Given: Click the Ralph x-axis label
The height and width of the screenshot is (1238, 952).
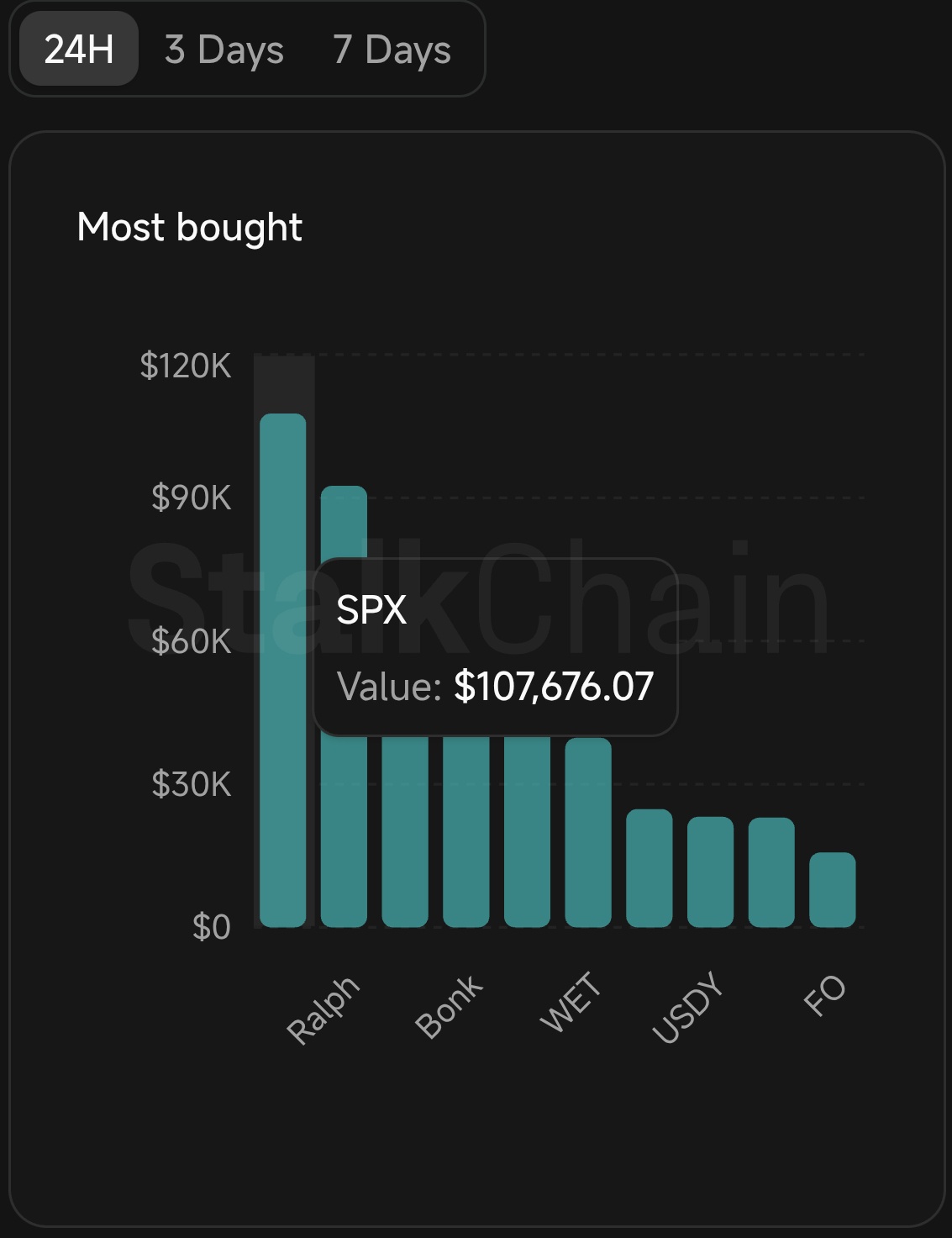Looking at the screenshot, I should pos(323,1009).
